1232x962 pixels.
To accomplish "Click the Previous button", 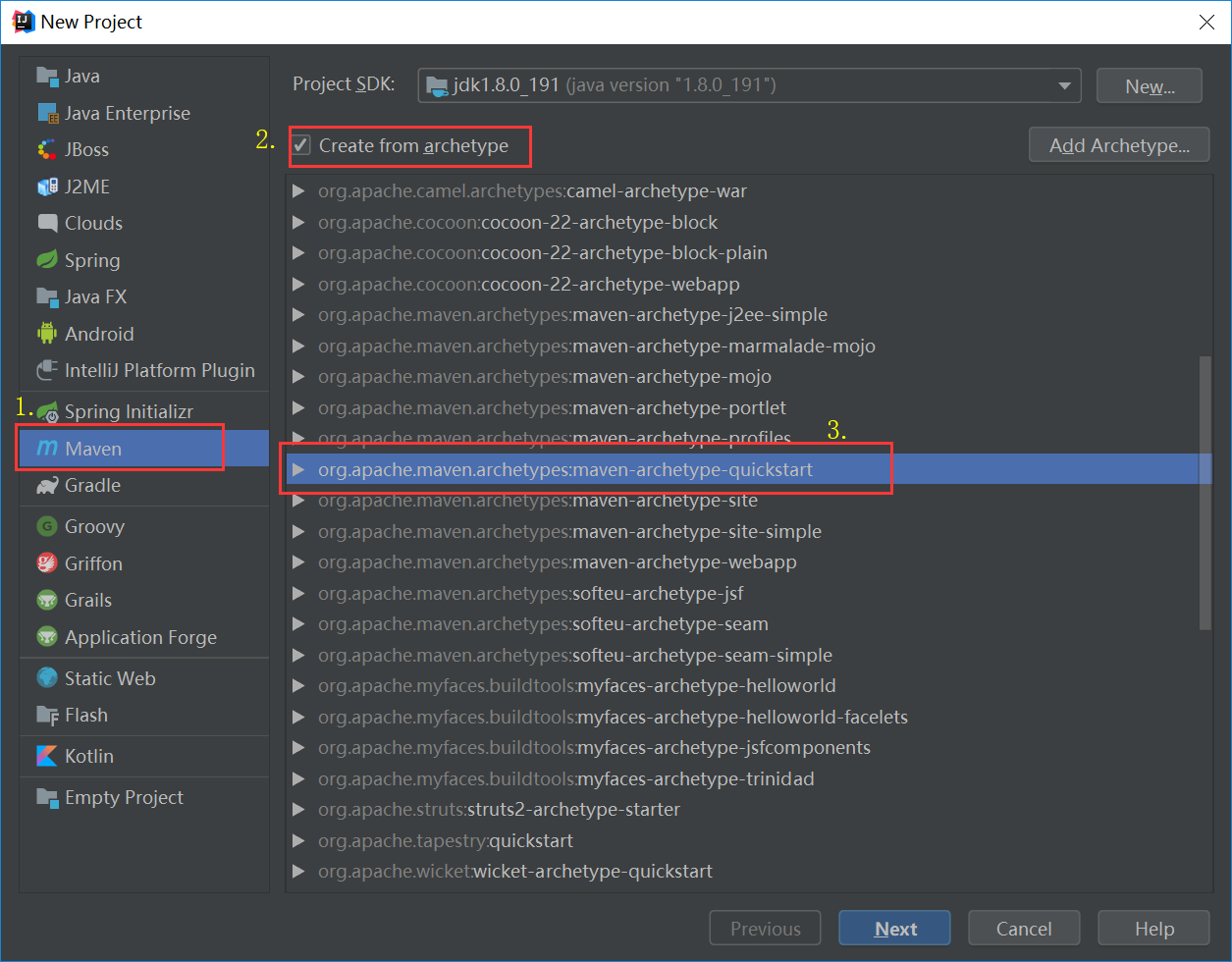I will 765,929.
